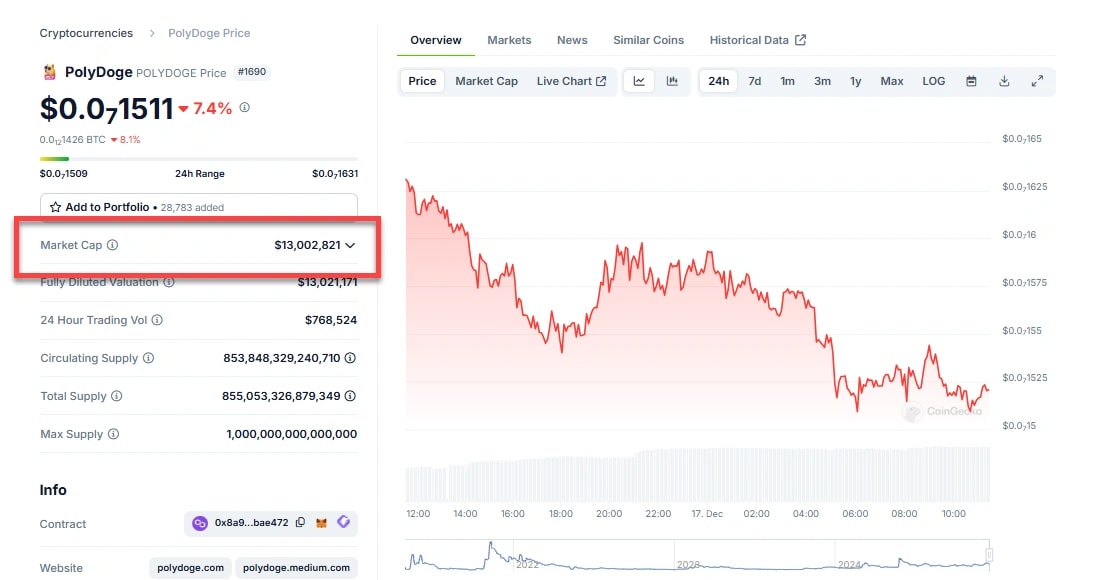Switch to the candlestick chart icon
Image resolution: width=1097 pixels, height=580 pixels.
tap(672, 81)
